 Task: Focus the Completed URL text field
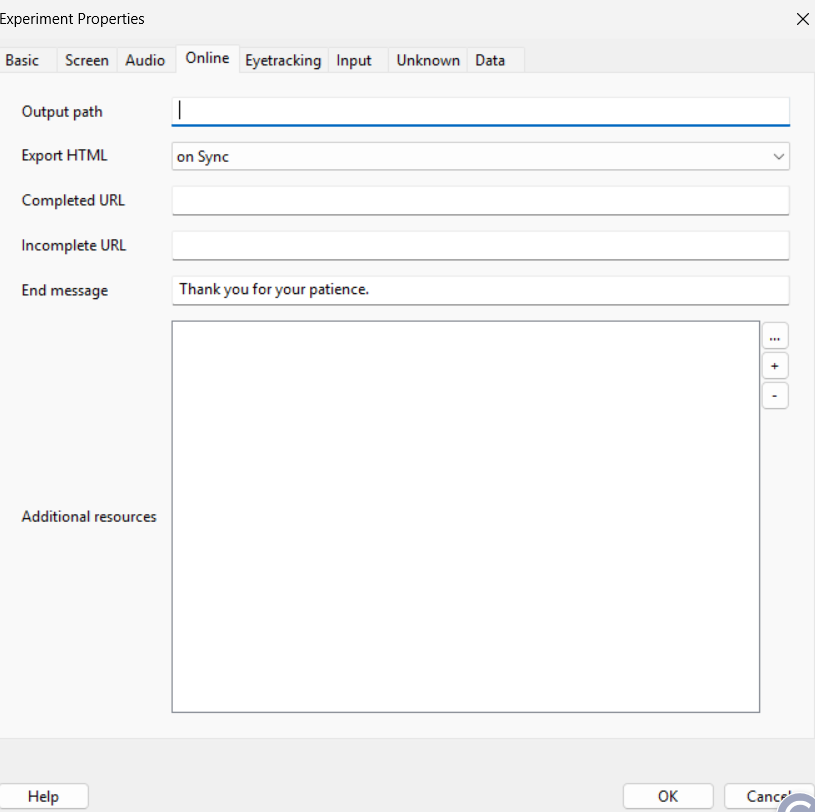[480, 201]
